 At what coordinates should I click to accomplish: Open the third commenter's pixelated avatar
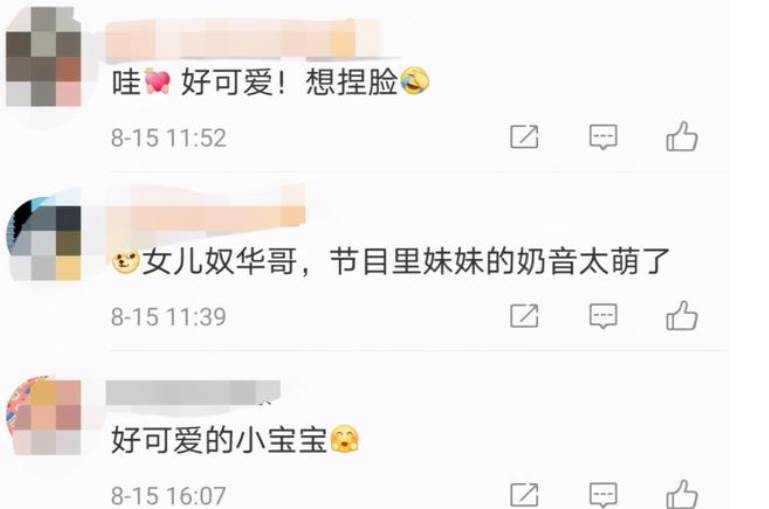pos(43,416)
